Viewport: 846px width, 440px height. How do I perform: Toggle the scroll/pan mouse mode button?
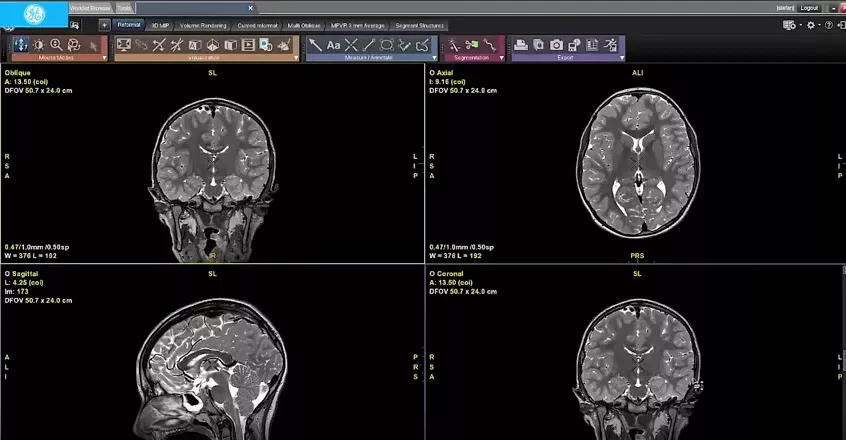[21, 45]
